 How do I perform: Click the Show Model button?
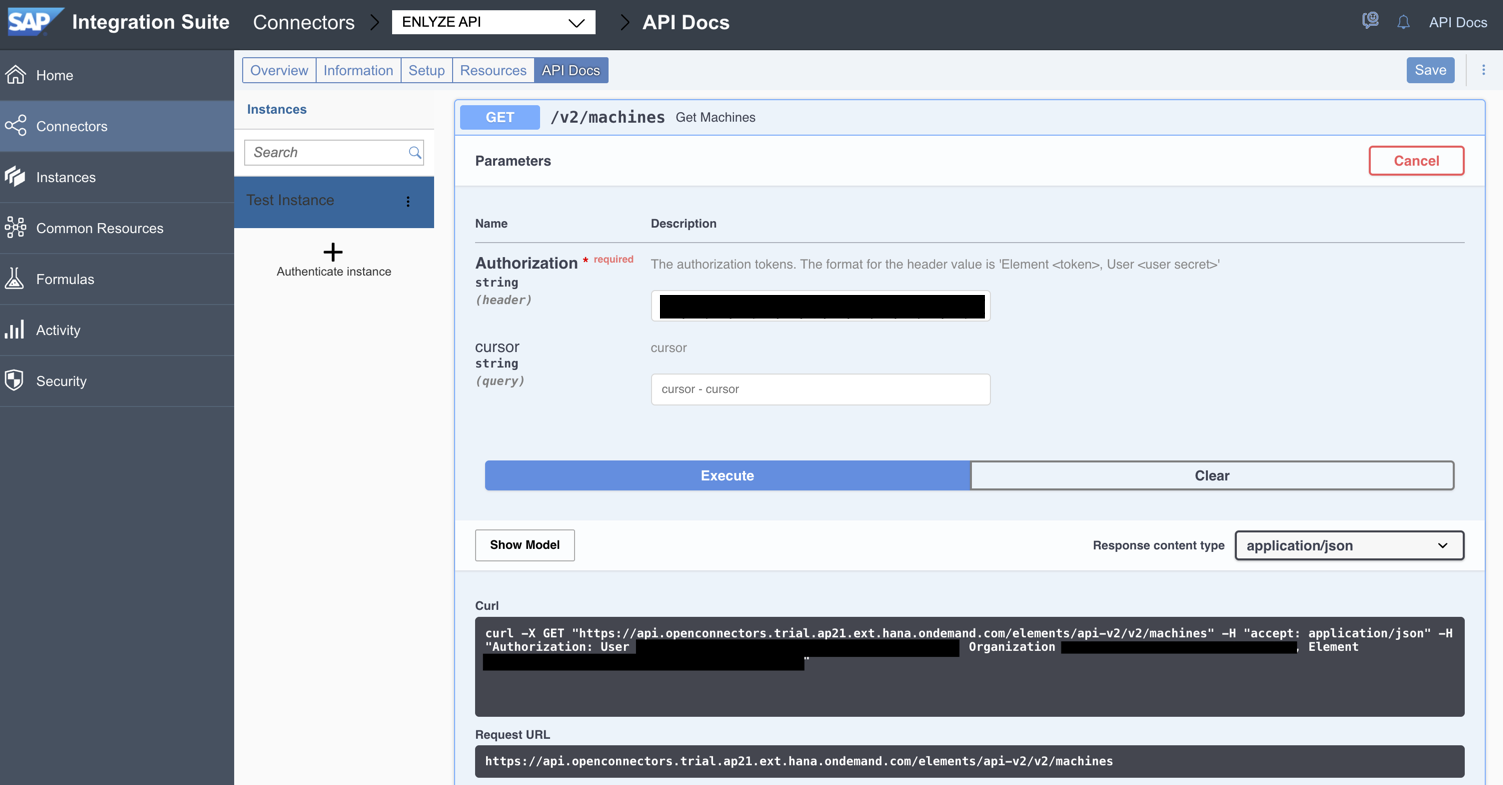[x=524, y=545]
